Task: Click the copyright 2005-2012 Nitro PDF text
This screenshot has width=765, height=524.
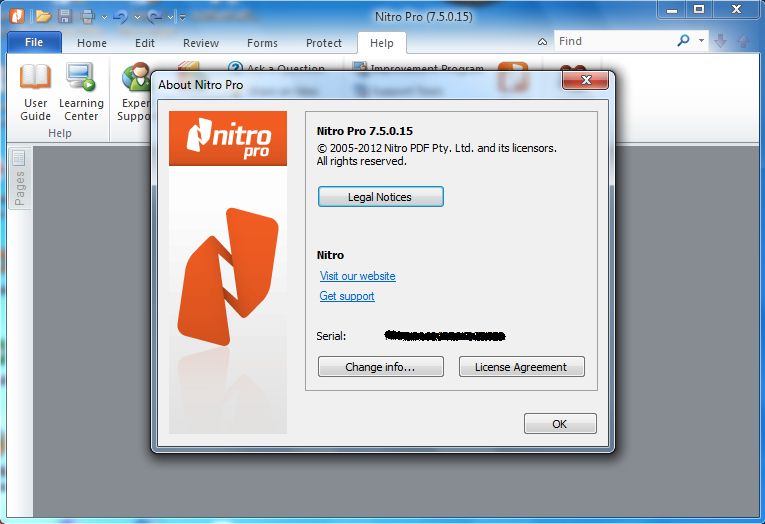Action: click(x=437, y=148)
